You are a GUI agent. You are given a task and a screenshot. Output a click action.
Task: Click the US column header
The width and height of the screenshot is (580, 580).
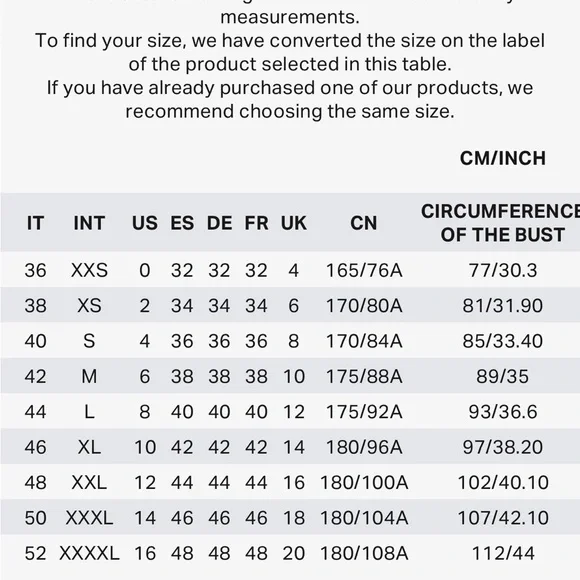[145, 223]
